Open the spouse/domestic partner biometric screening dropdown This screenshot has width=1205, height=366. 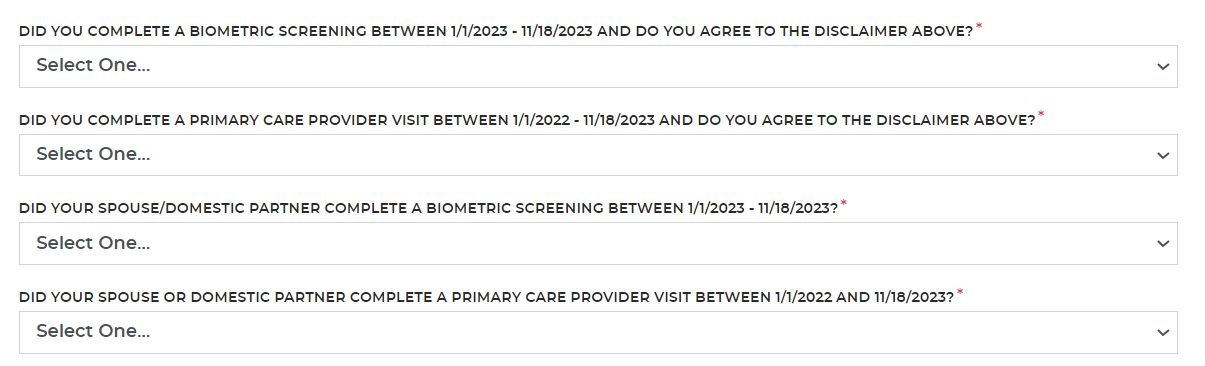(598, 243)
